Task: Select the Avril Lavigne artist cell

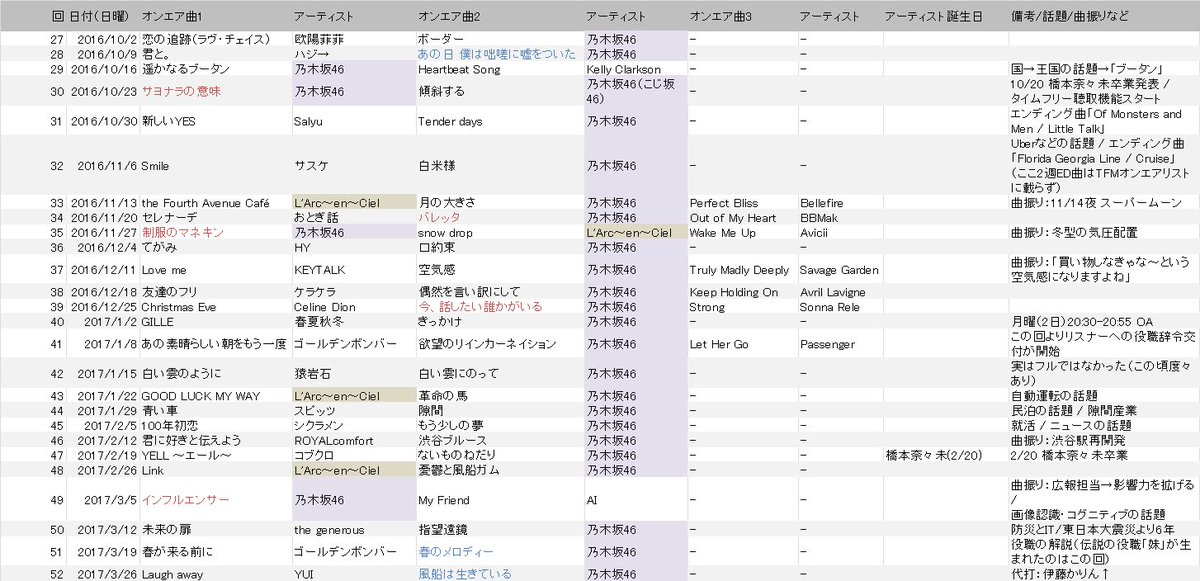Action: pos(833,292)
